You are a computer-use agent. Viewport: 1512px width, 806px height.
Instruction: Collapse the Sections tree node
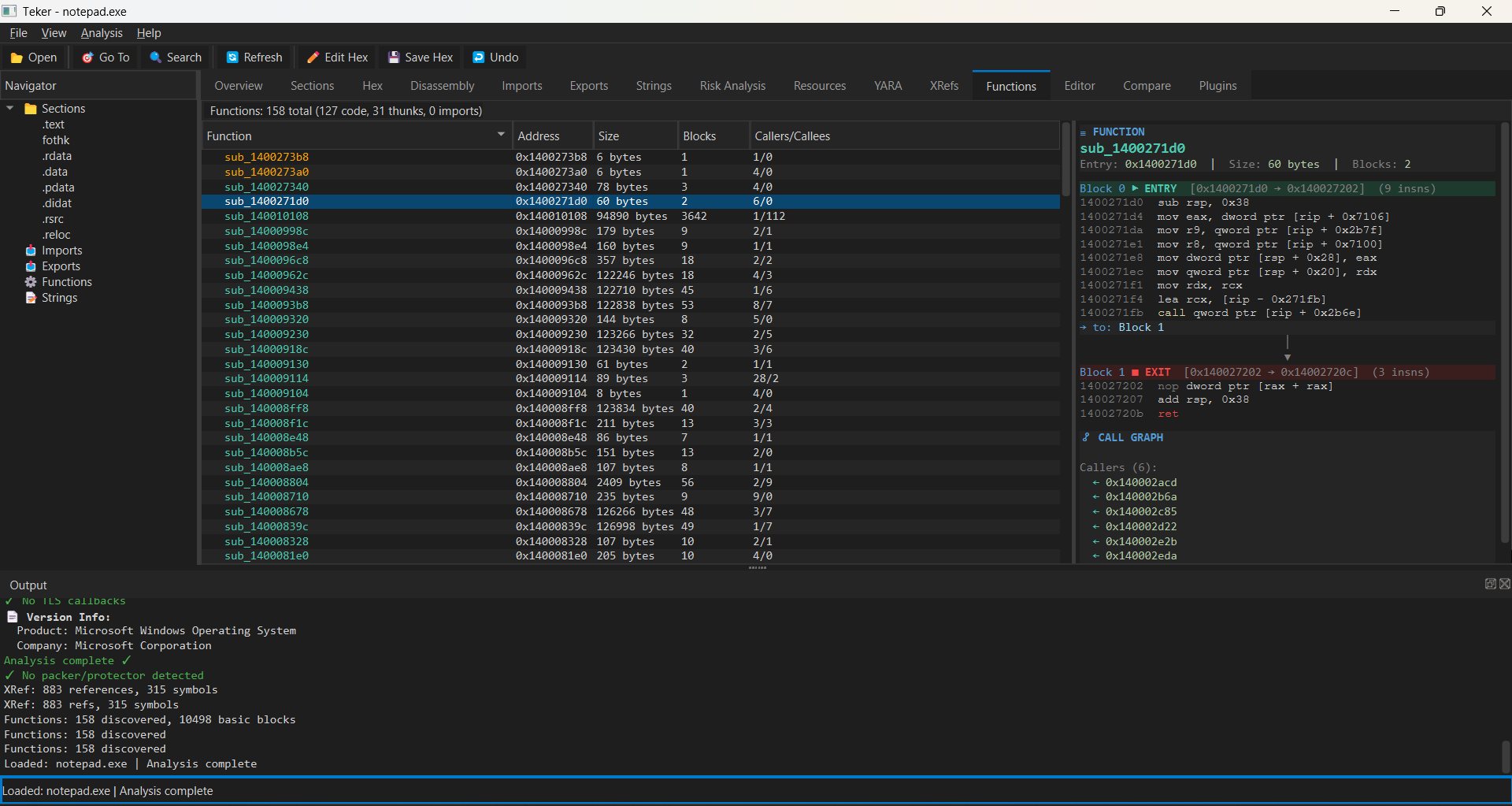(x=10, y=109)
